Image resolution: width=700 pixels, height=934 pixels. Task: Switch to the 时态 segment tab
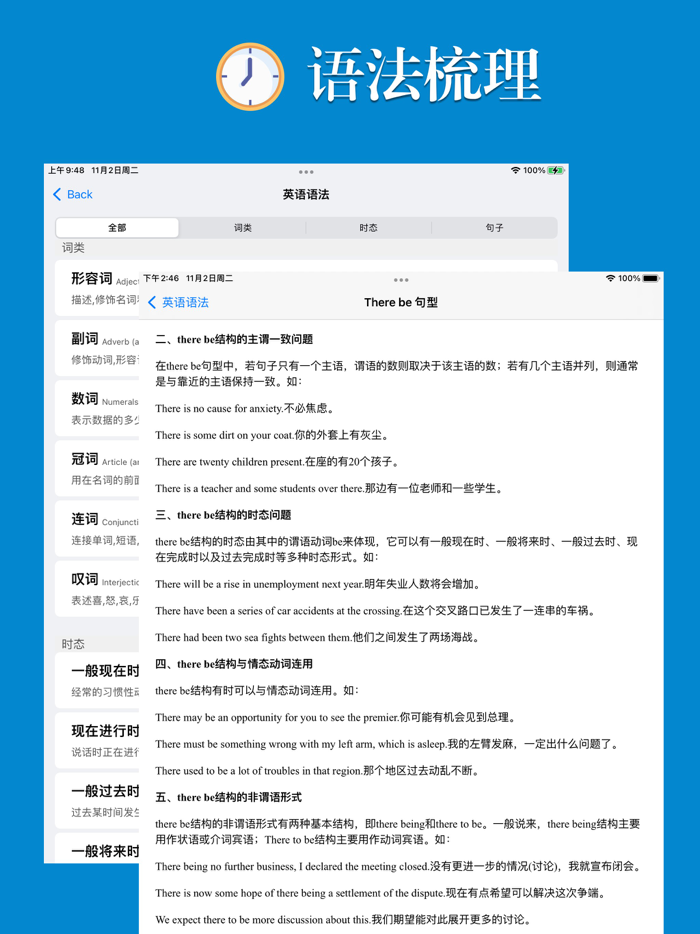click(x=368, y=228)
